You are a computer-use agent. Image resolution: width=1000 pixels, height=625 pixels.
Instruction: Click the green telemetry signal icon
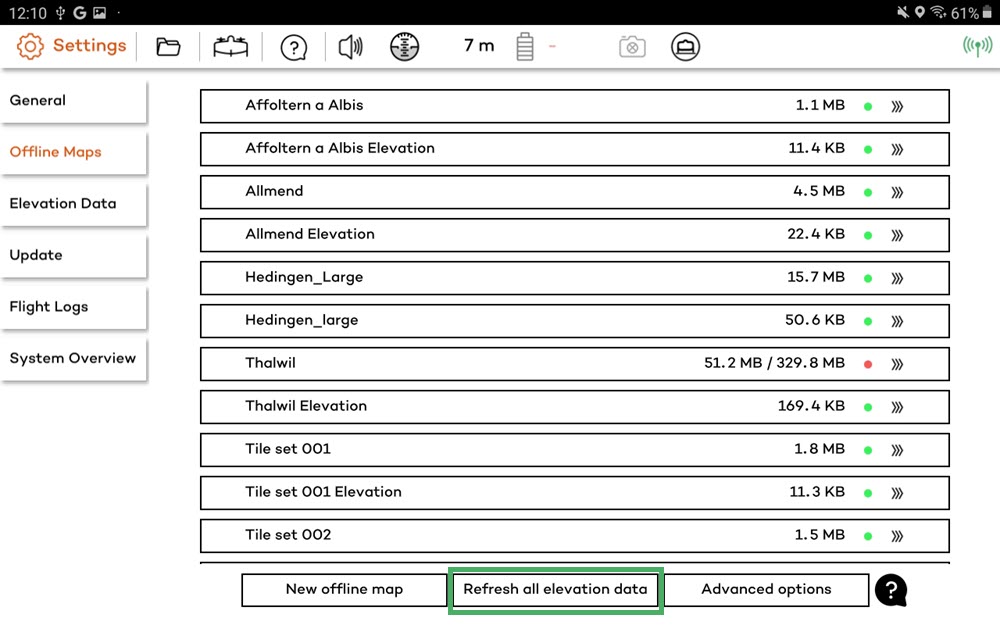(x=977, y=45)
